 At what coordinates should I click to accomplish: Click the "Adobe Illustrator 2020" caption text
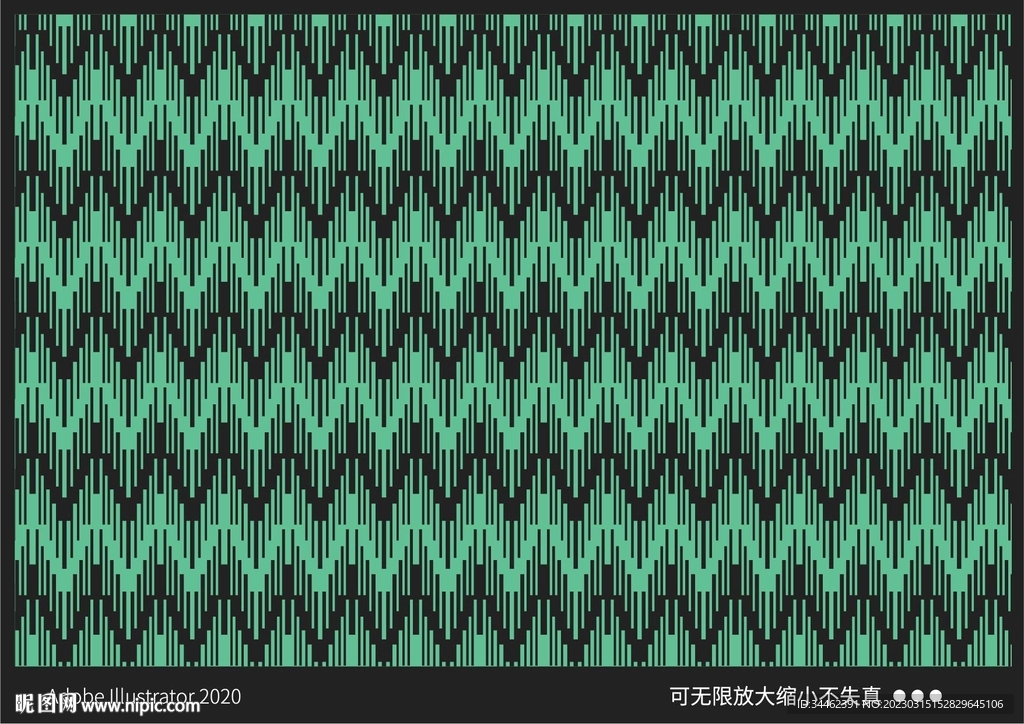144,697
